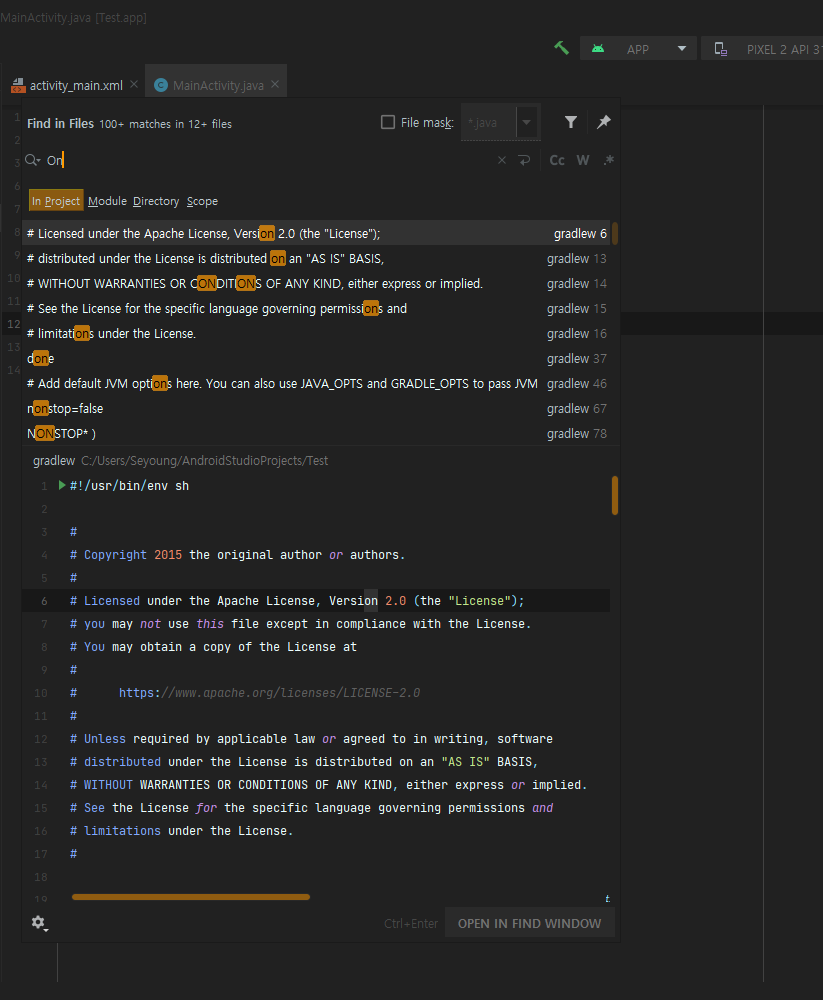The height and width of the screenshot is (1000, 823).
Task: Click the filter search results funnel icon
Action: [571, 122]
